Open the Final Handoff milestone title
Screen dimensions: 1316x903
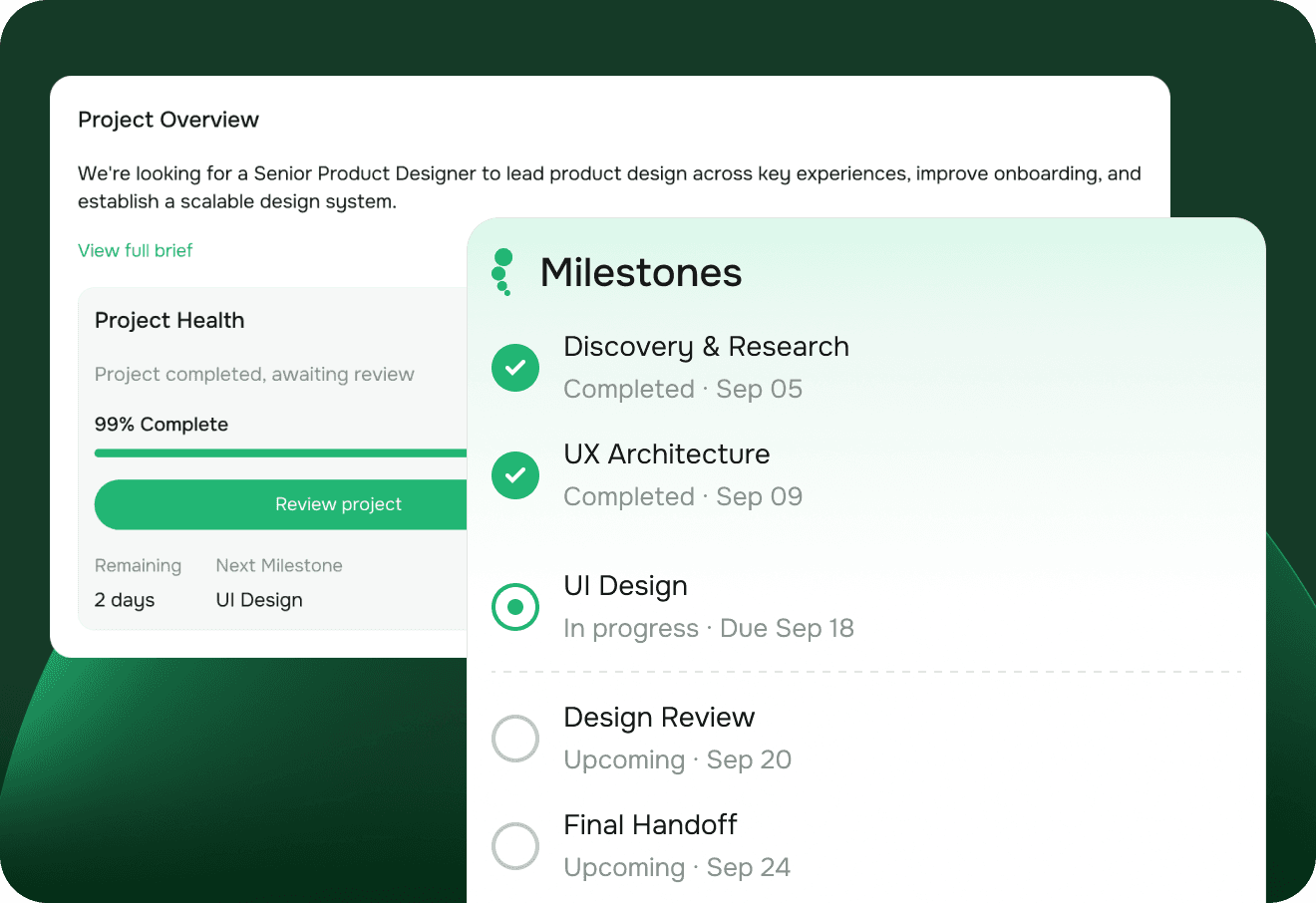point(651,824)
